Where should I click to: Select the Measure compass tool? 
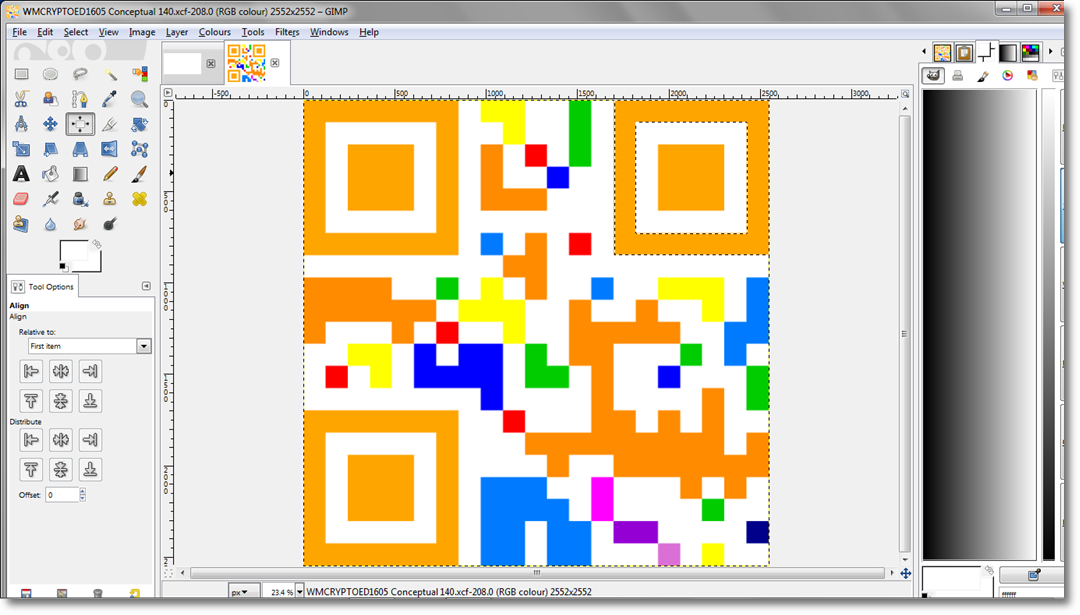click(21, 124)
